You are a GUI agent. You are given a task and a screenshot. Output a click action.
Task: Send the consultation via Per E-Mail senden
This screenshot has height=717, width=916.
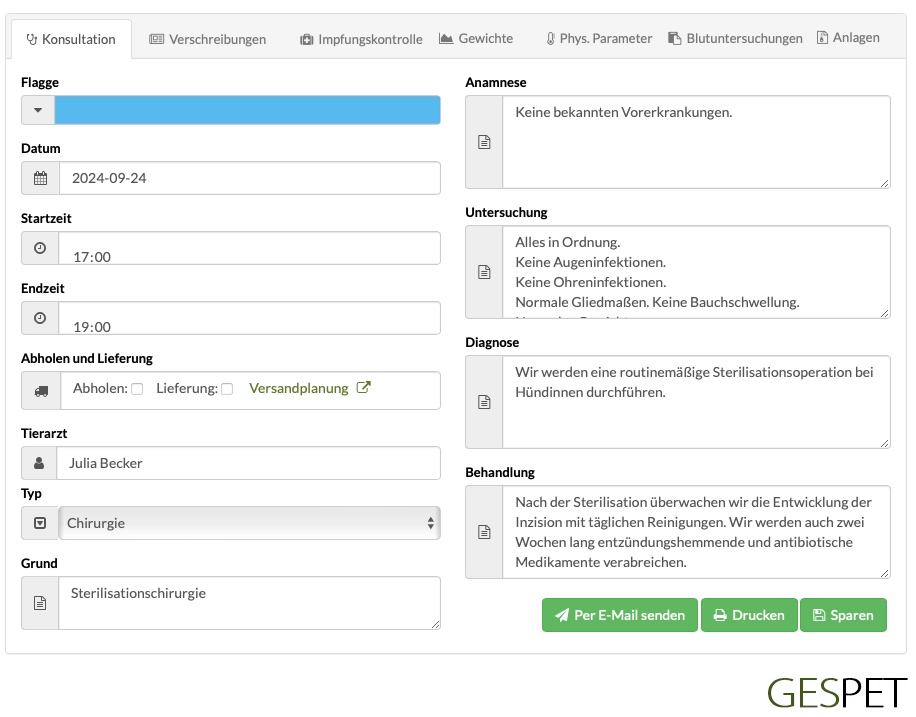[620, 615]
